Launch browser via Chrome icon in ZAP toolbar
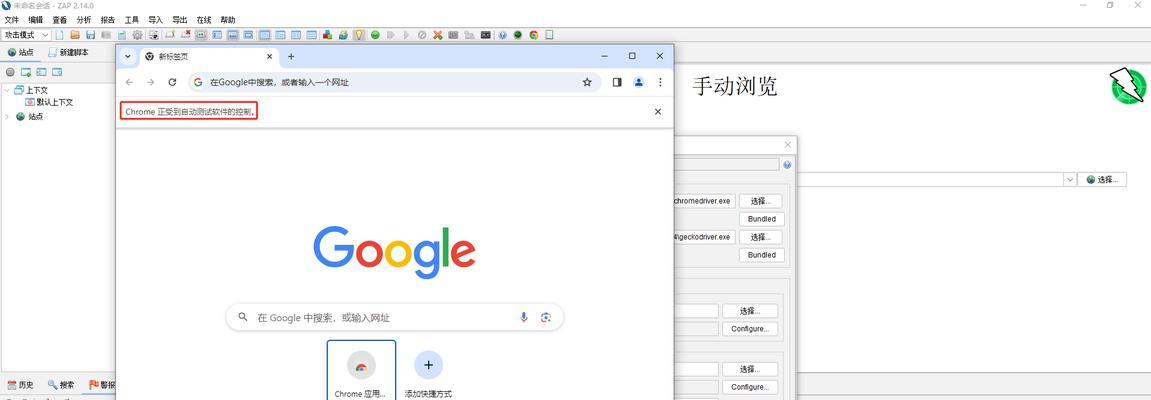 click(534, 34)
